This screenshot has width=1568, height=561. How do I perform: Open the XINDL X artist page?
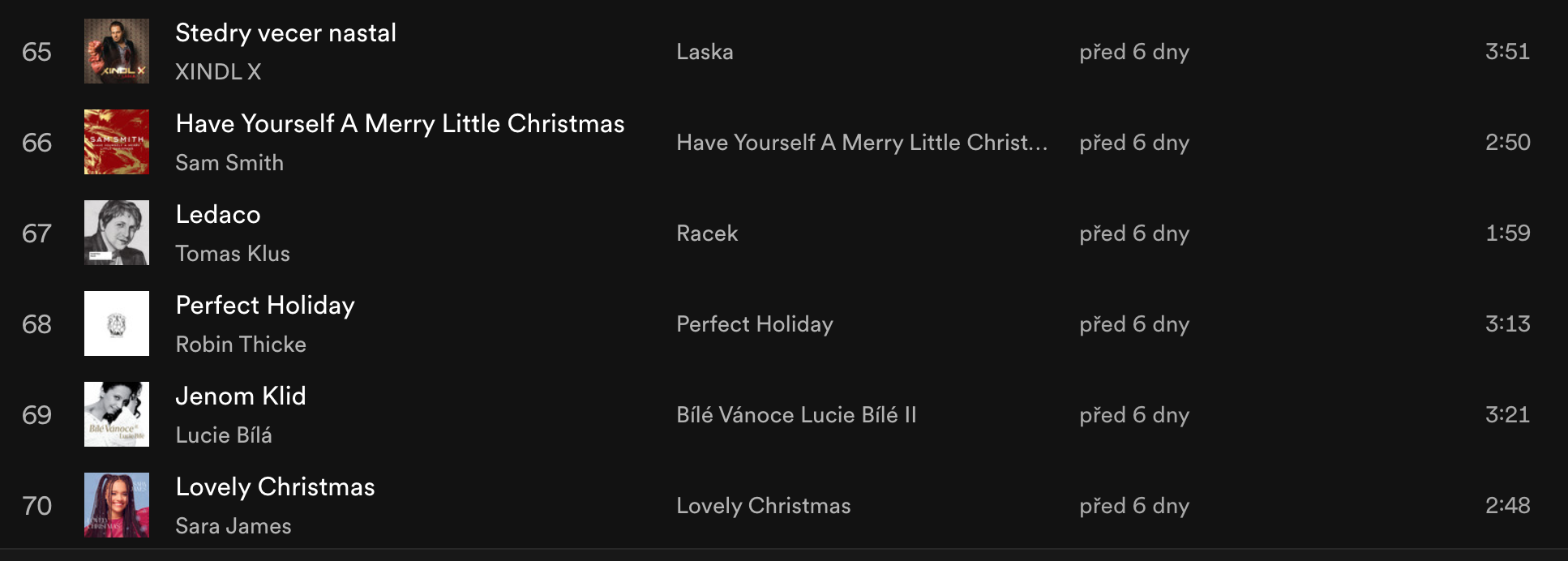[218, 72]
